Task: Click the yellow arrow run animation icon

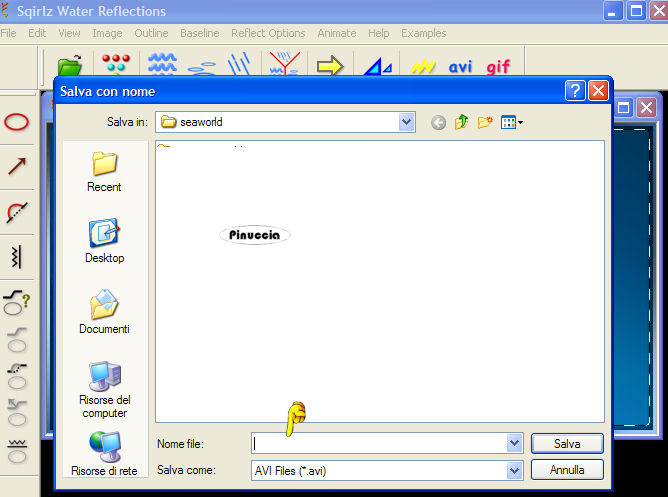Action: pyautogui.click(x=330, y=66)
